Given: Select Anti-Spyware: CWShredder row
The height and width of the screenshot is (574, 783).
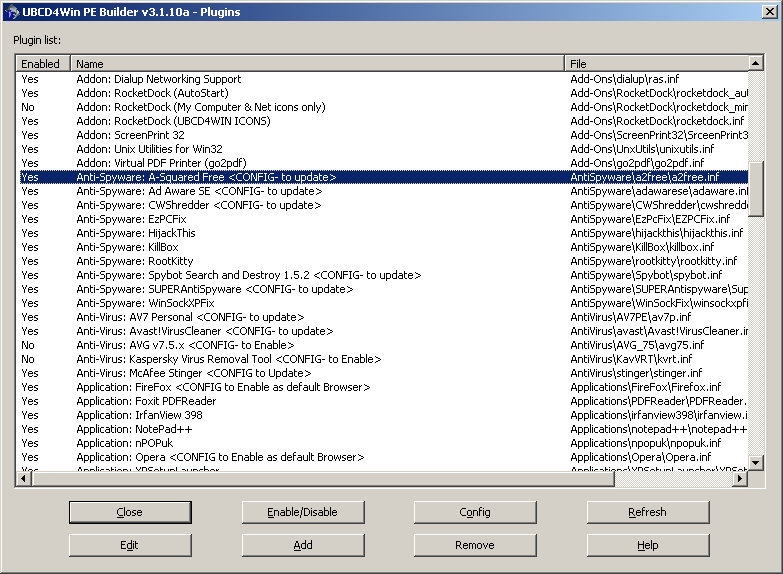Looking at the screenshot, I should point(384,205).
